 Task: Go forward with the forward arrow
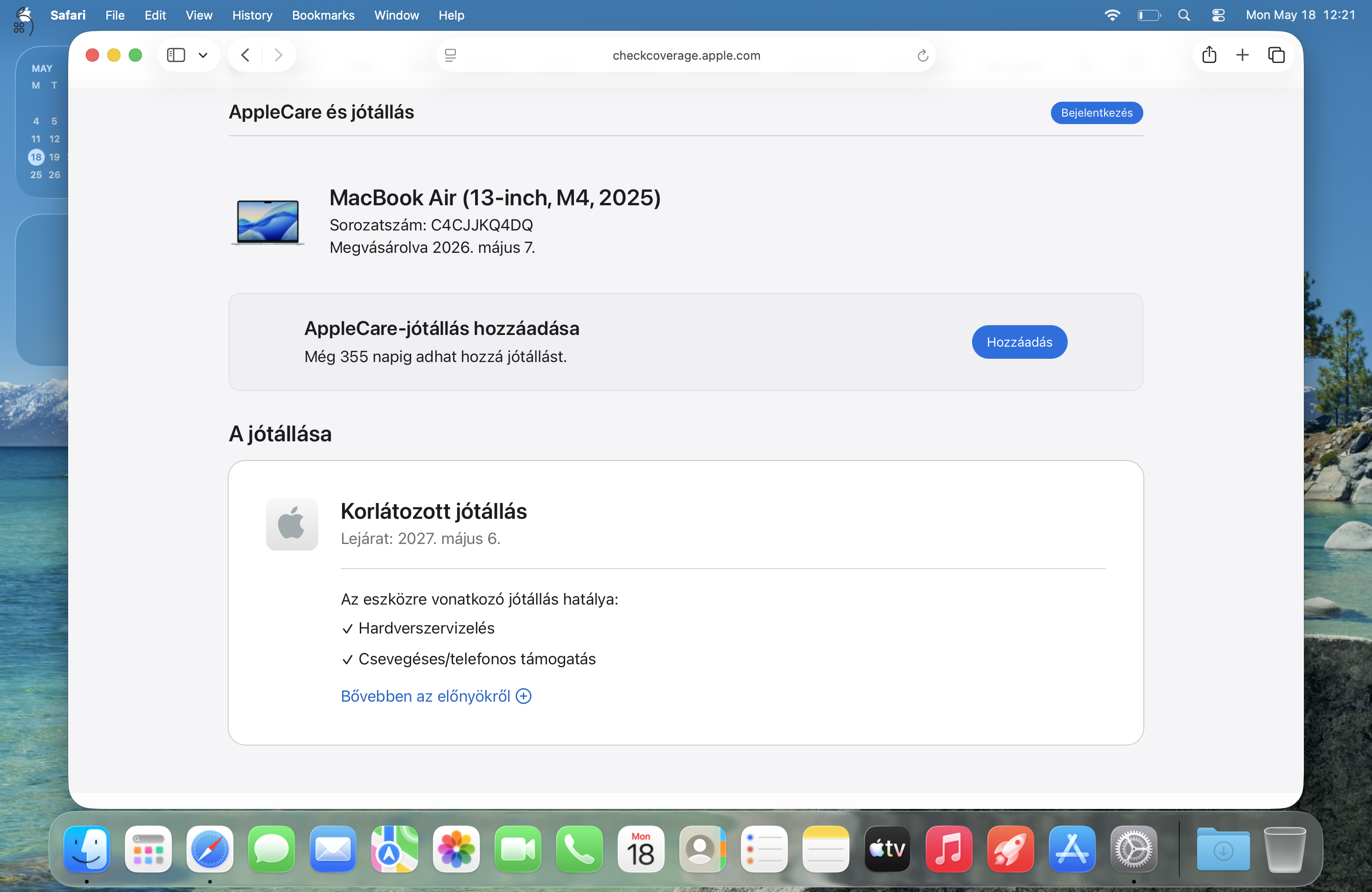pos(279,56)
